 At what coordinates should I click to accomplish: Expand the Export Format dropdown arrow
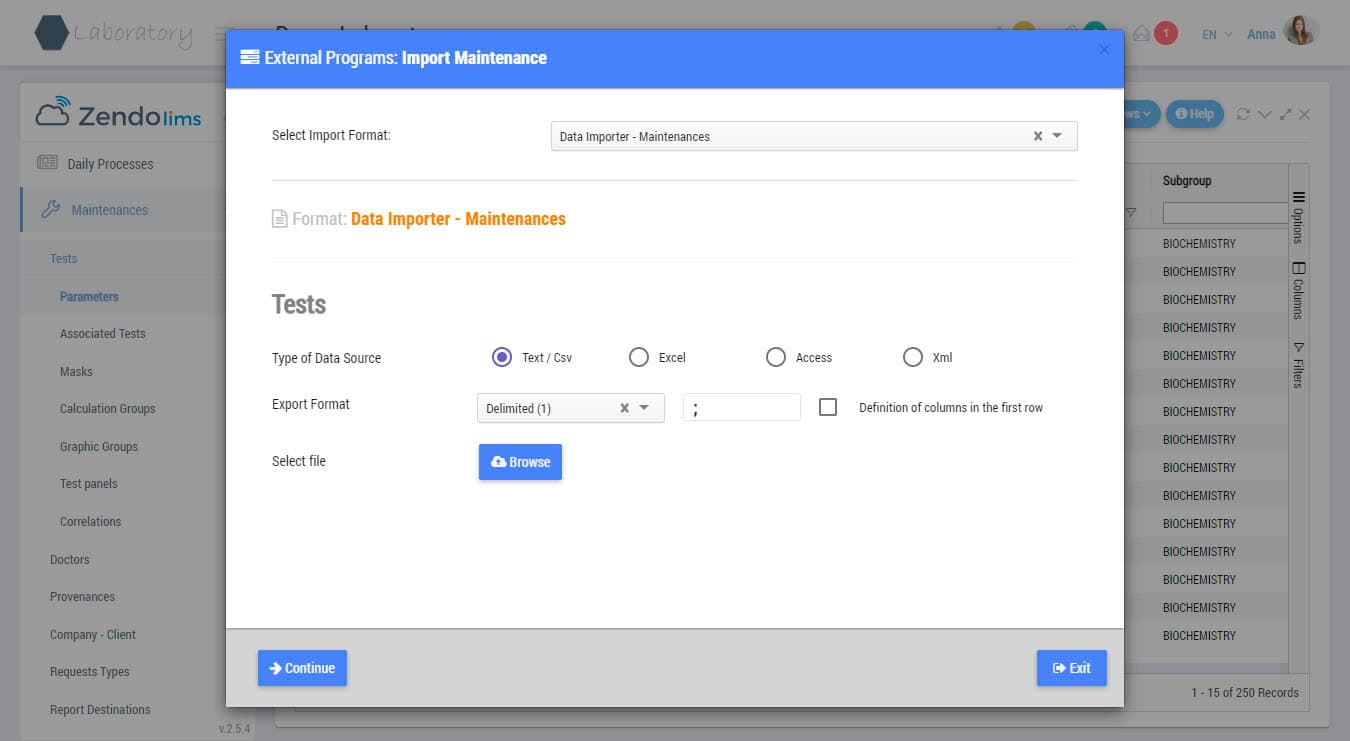coord(645,408)
